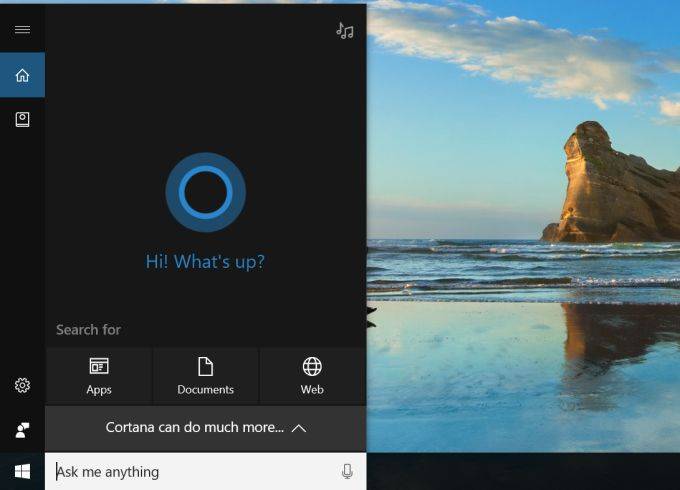
Task: Search for Apps
Action: pos(99,376)
